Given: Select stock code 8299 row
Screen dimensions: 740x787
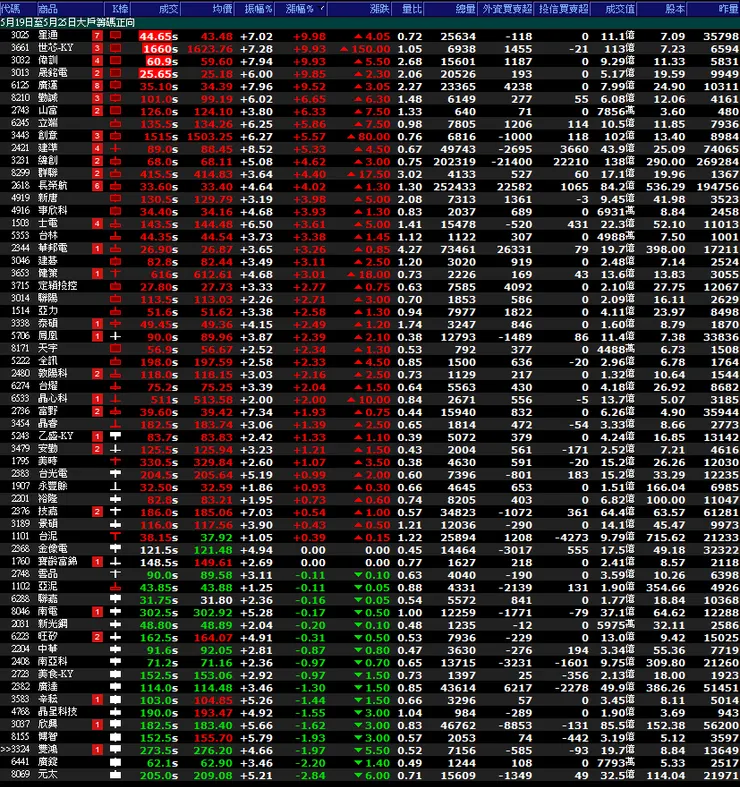Looking at the screenshot, I should click(370, 174).
